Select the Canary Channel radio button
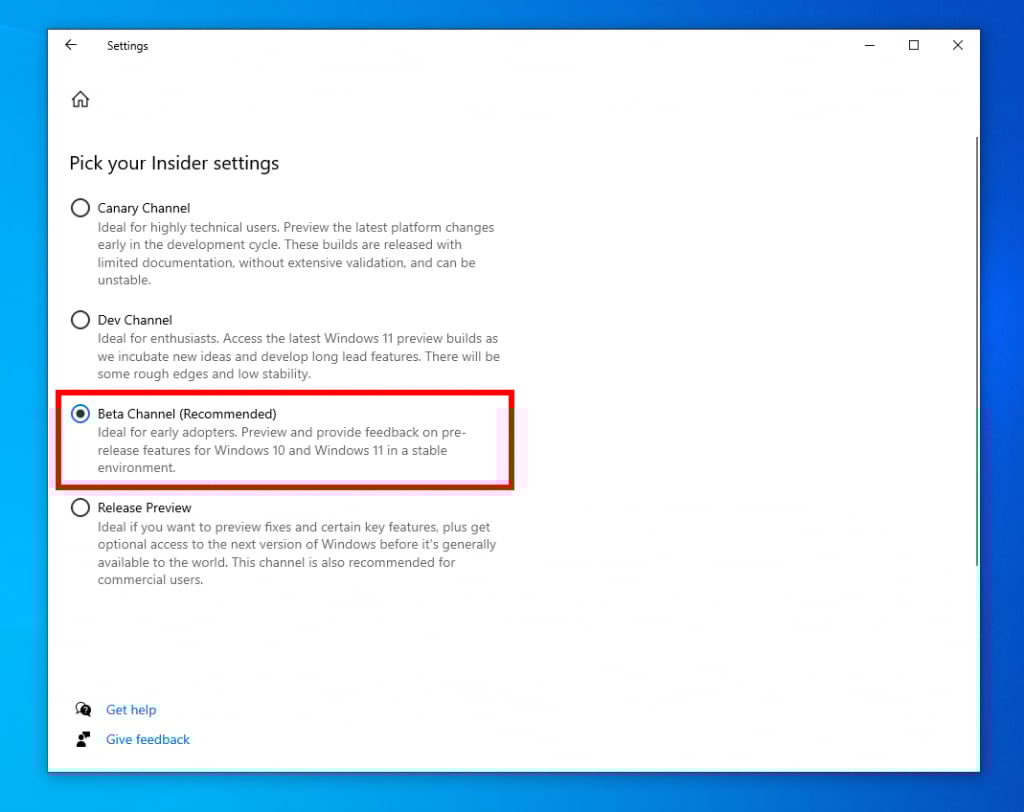The height and width of the screenshot is (812, 1024). (x=80, y=208)
